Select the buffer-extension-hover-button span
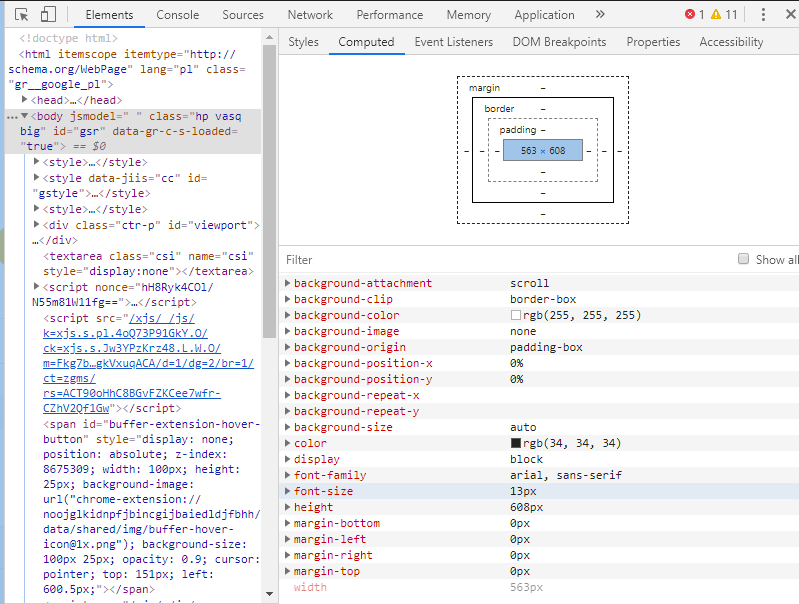Screen dimensions: 799x604 point(152,507)
